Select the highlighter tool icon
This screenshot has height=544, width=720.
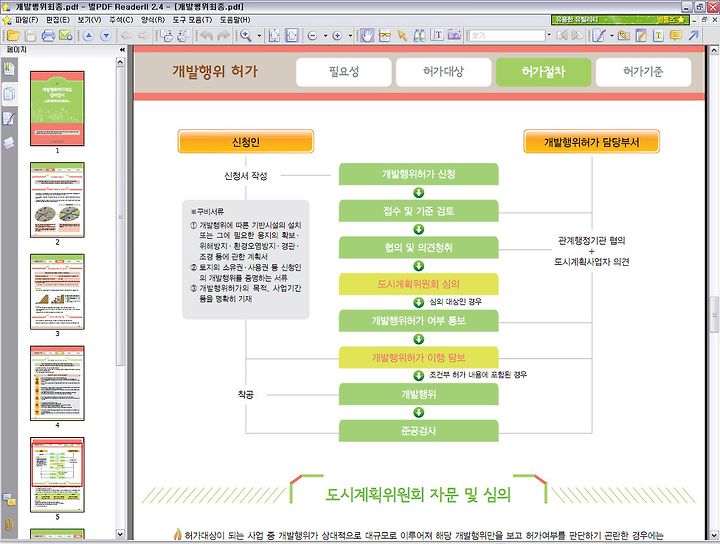click(641, 35)
